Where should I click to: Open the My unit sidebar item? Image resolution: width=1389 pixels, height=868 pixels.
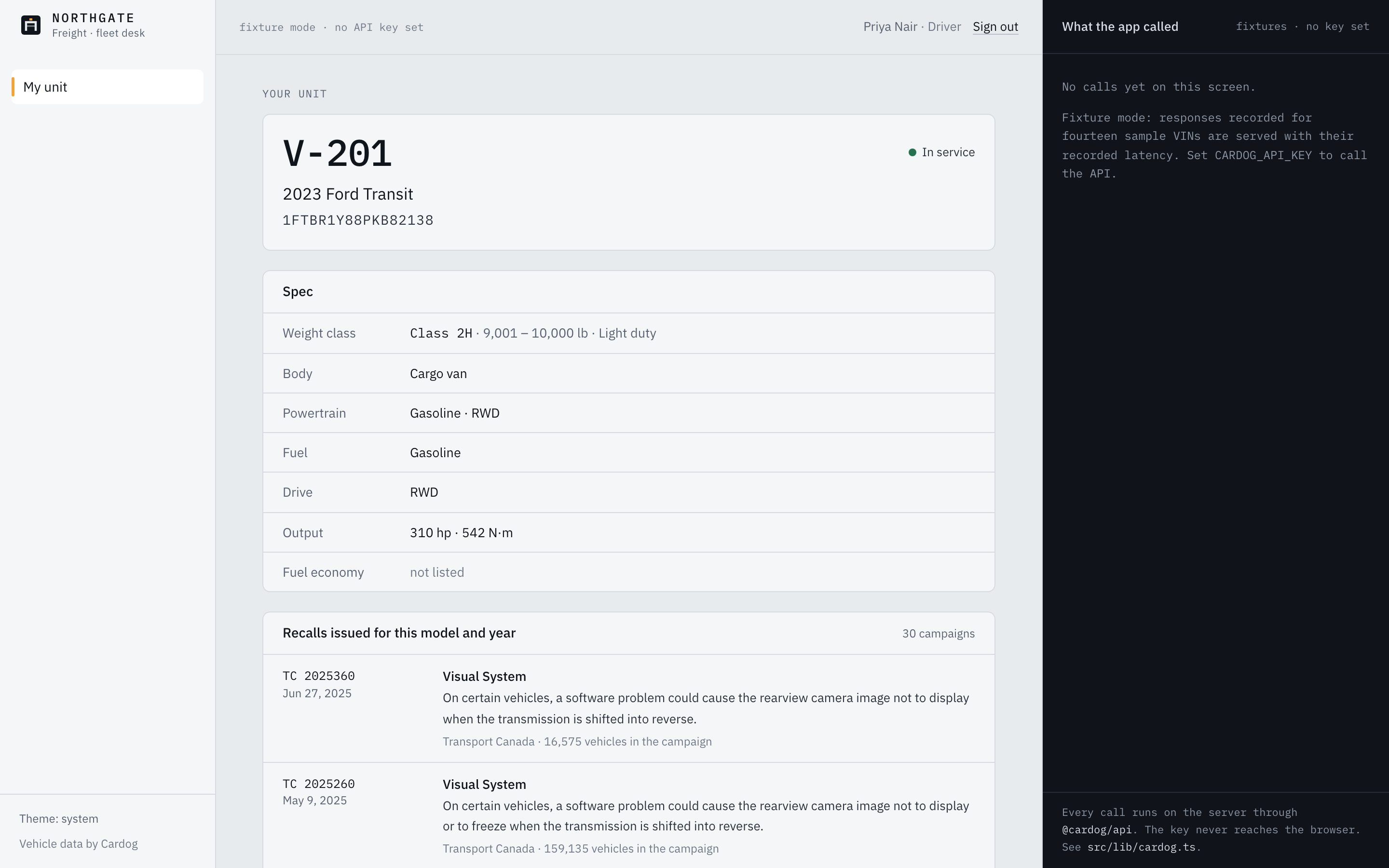(108, 87)
